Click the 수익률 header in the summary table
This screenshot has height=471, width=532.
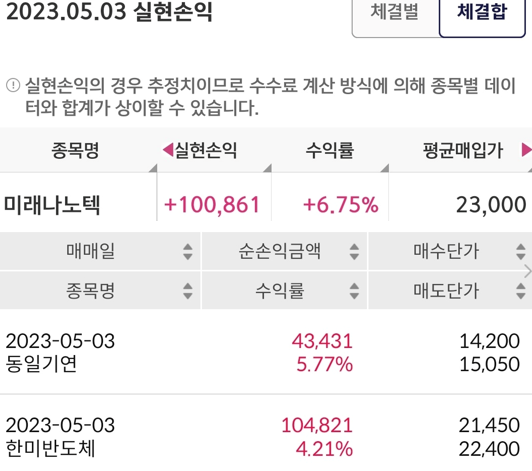click(330, 150)
